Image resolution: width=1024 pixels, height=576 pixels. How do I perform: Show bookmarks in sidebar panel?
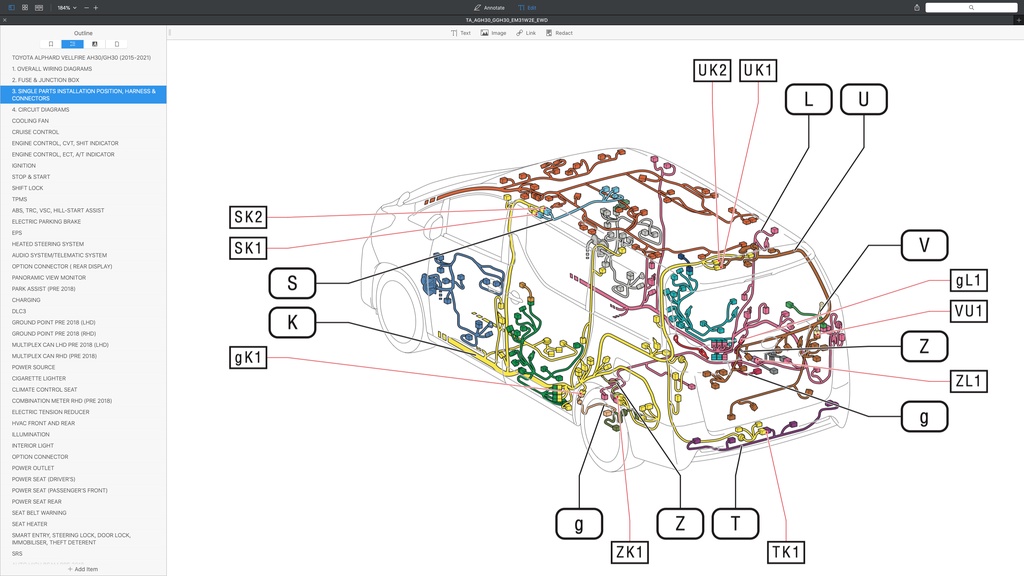[x=50, y=44]
